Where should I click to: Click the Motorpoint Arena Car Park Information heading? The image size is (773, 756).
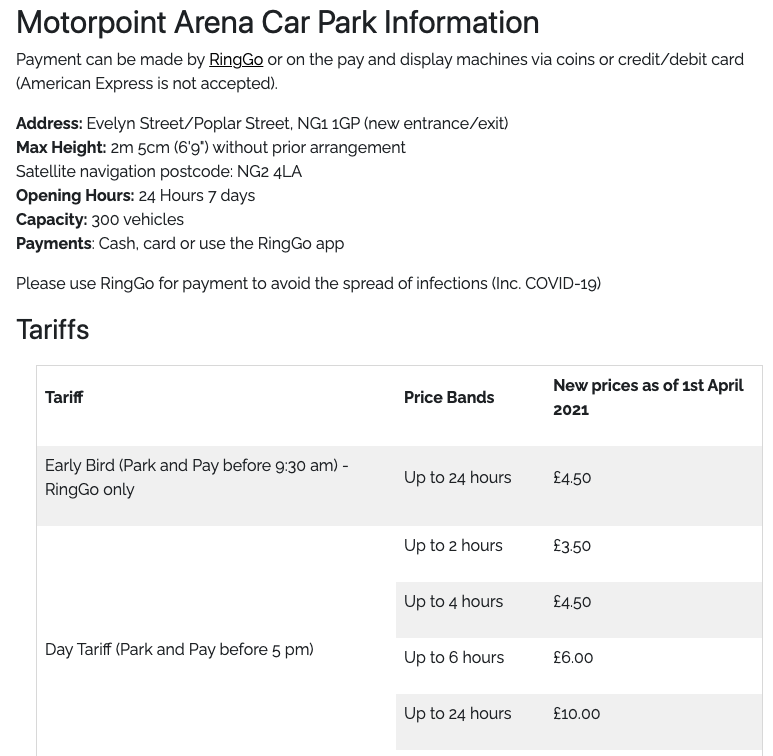277,22
